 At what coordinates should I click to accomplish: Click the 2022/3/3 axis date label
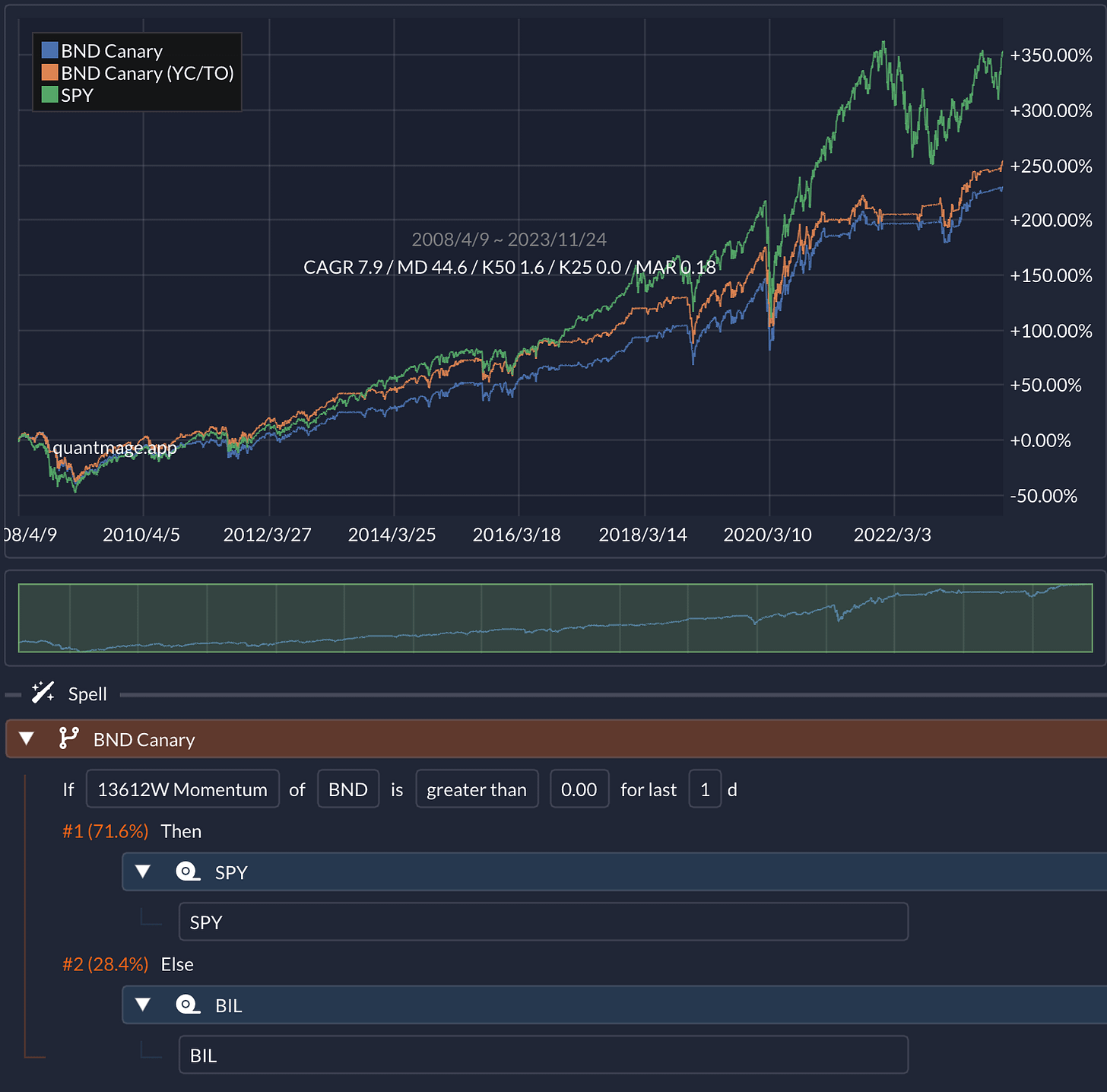892,535
